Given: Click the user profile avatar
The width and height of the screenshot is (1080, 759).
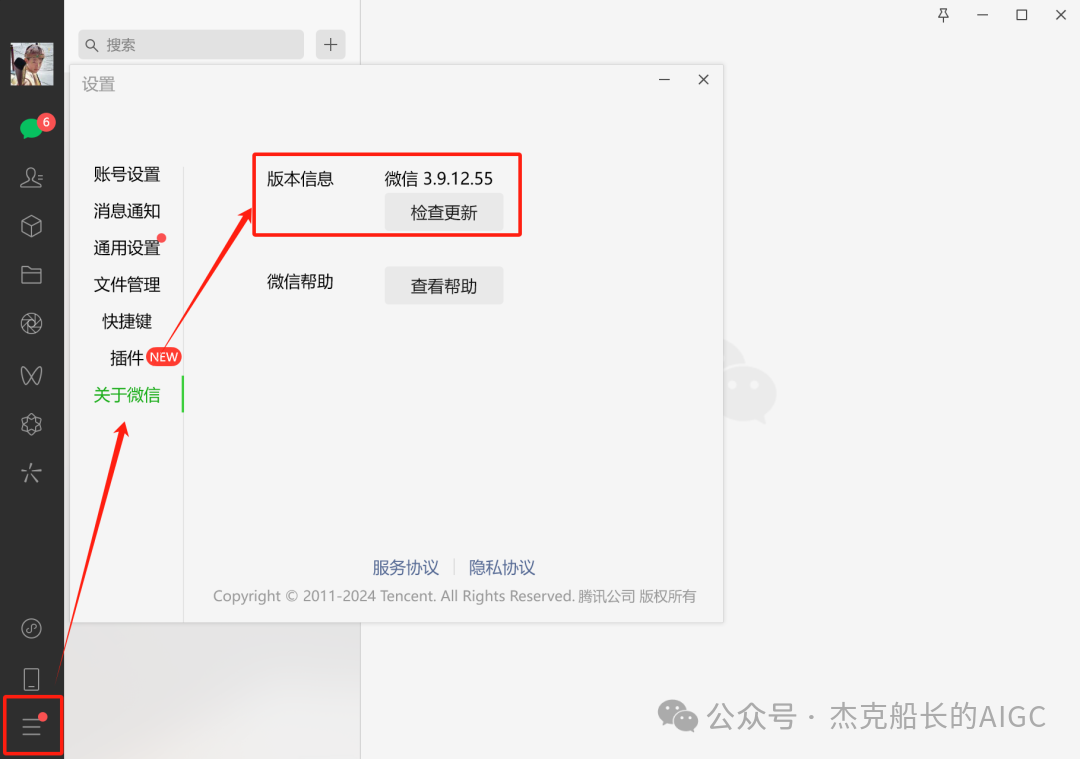Looking at the screenshot, I should click(x=32, y=64).
